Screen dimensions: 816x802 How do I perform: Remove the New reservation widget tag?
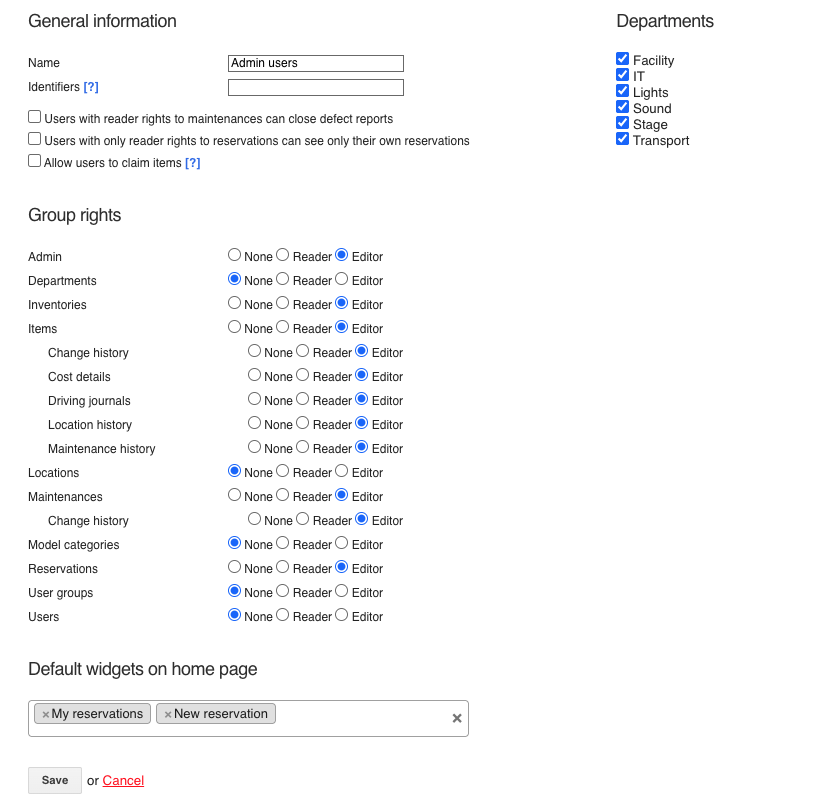click(x=168, y=715)
